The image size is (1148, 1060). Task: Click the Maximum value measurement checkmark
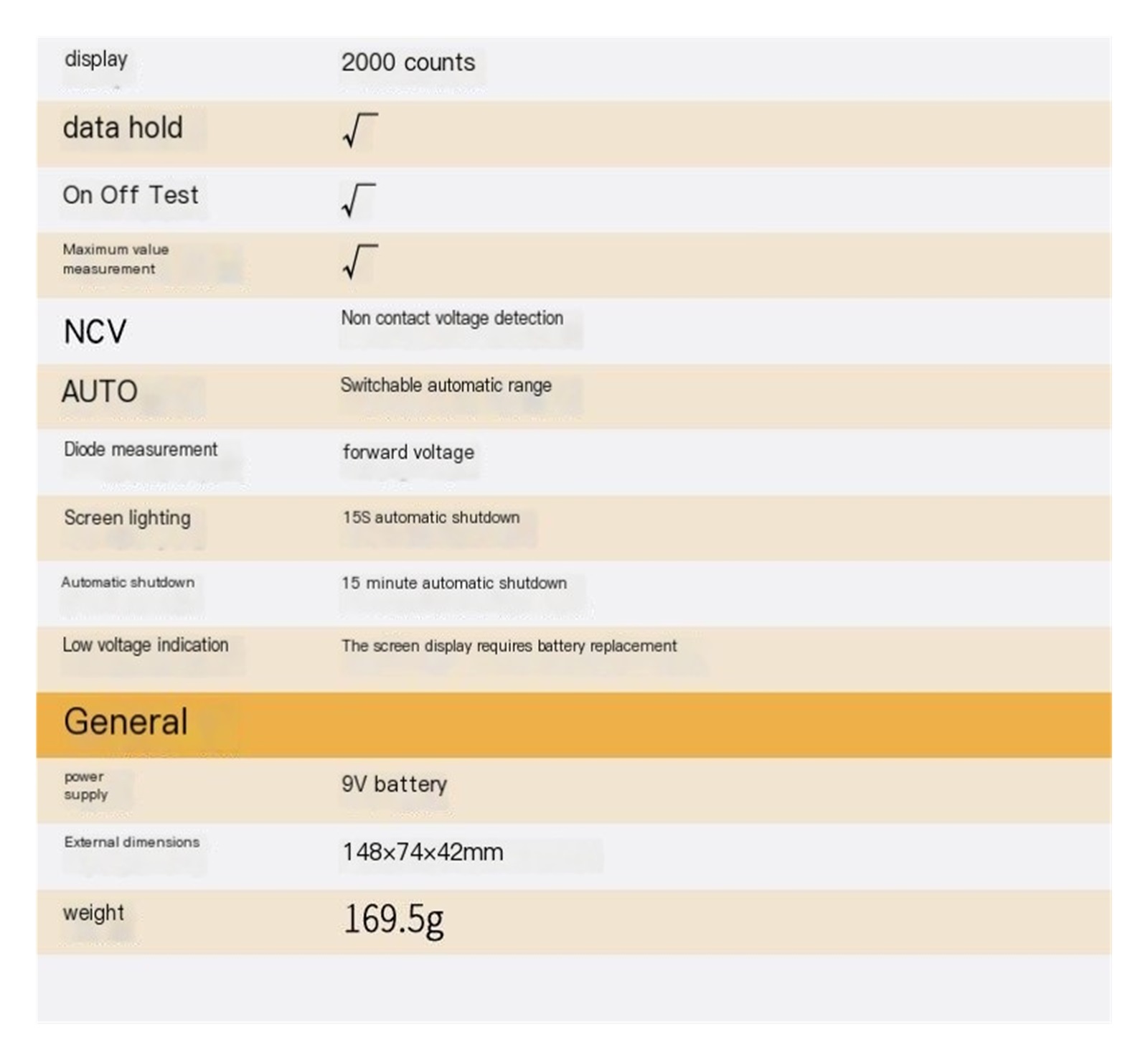tap(360, 262)
